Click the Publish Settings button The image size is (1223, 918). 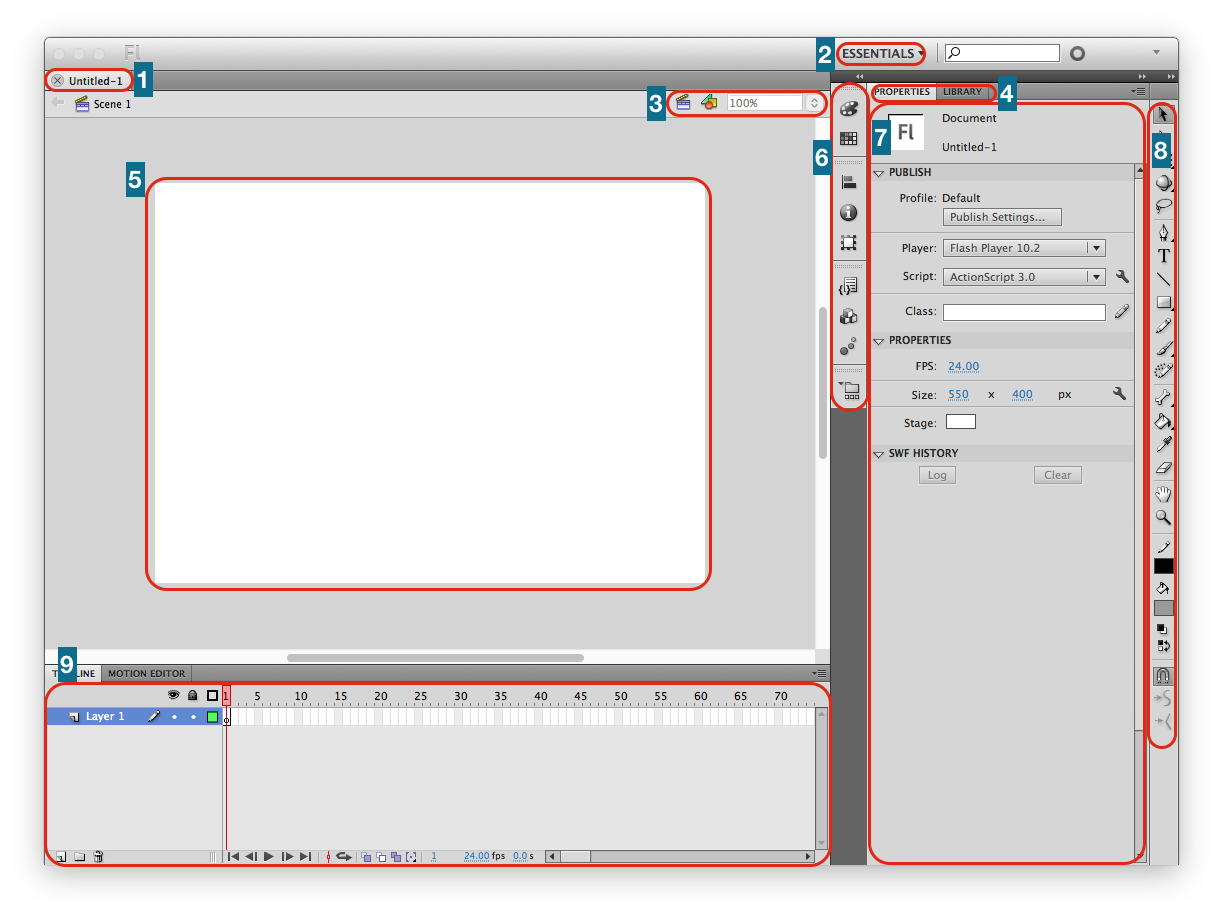(x=1001, y=217)
